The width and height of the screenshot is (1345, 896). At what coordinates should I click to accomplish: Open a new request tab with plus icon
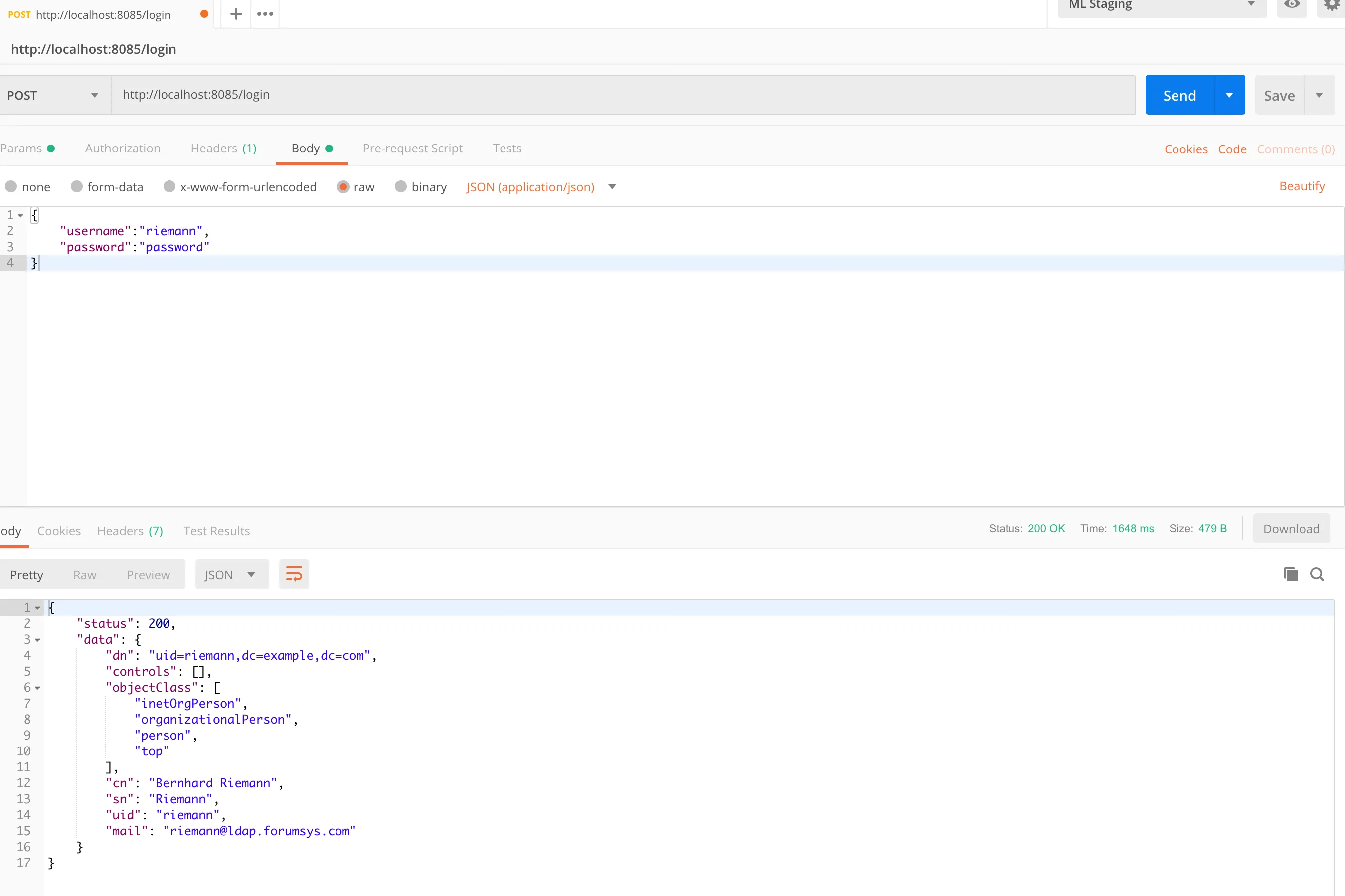236,14
